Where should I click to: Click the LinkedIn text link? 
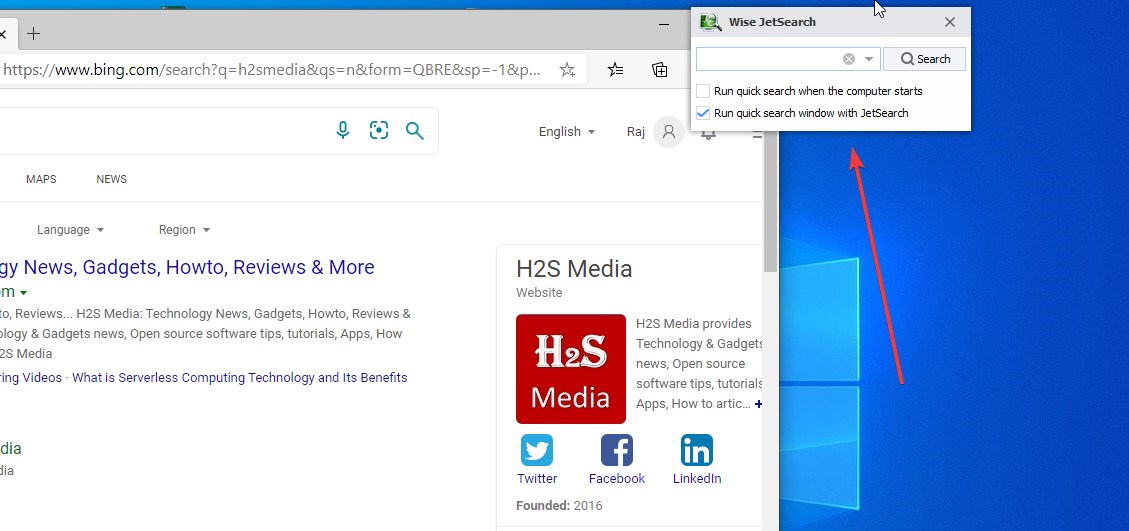(x=697, y=478)
